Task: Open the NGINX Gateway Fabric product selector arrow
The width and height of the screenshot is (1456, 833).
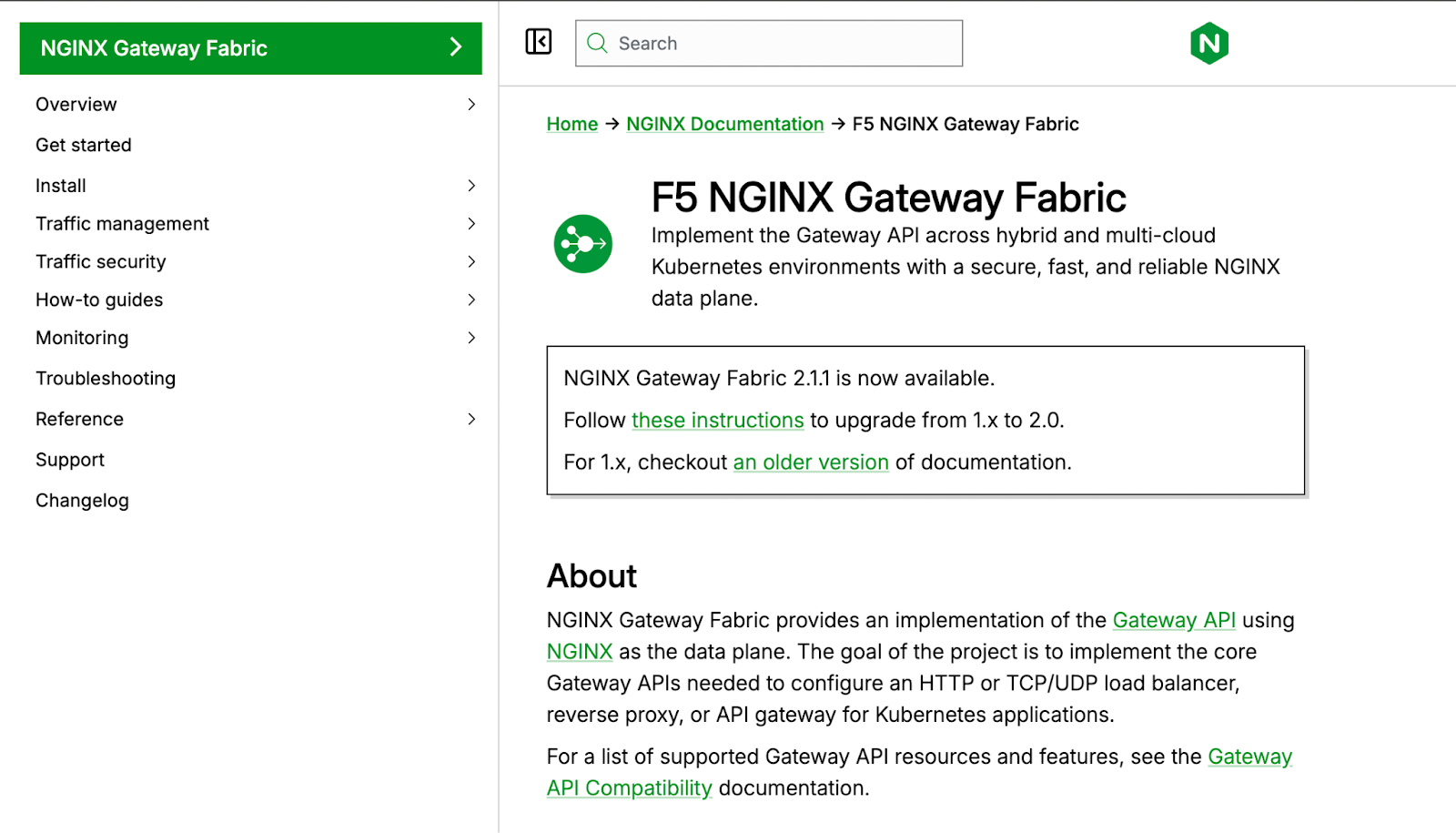Action: point(456,47)
